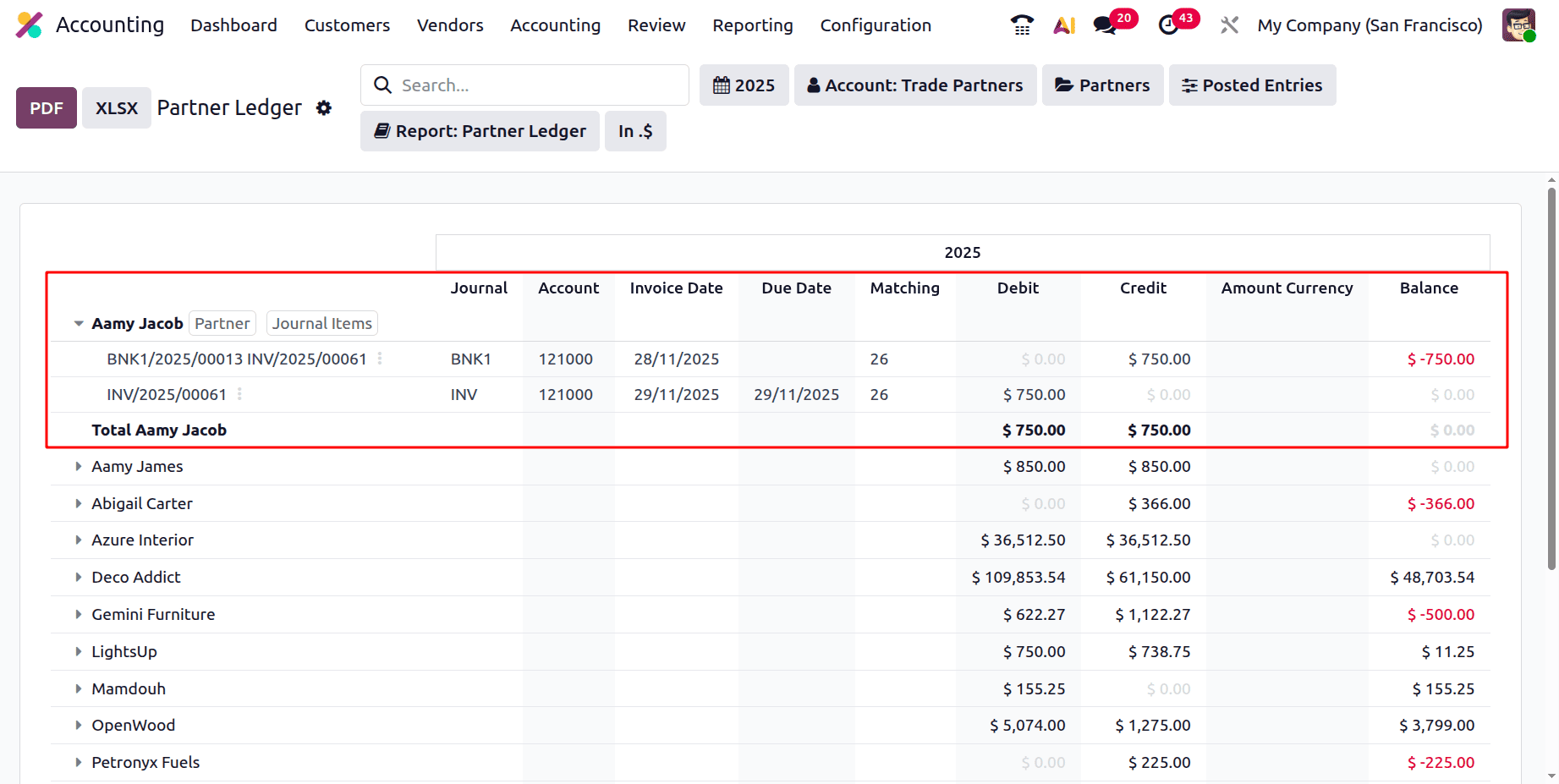The image size is (1559, 784).
Task: Click Deco Addict balance $ 48,703.54
Action: (x=1432, y=578)
